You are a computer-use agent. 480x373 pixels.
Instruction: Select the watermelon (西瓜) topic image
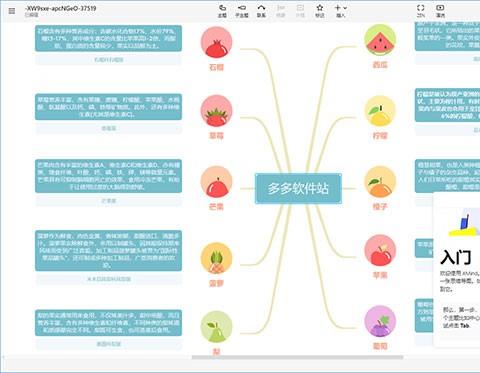380,40
